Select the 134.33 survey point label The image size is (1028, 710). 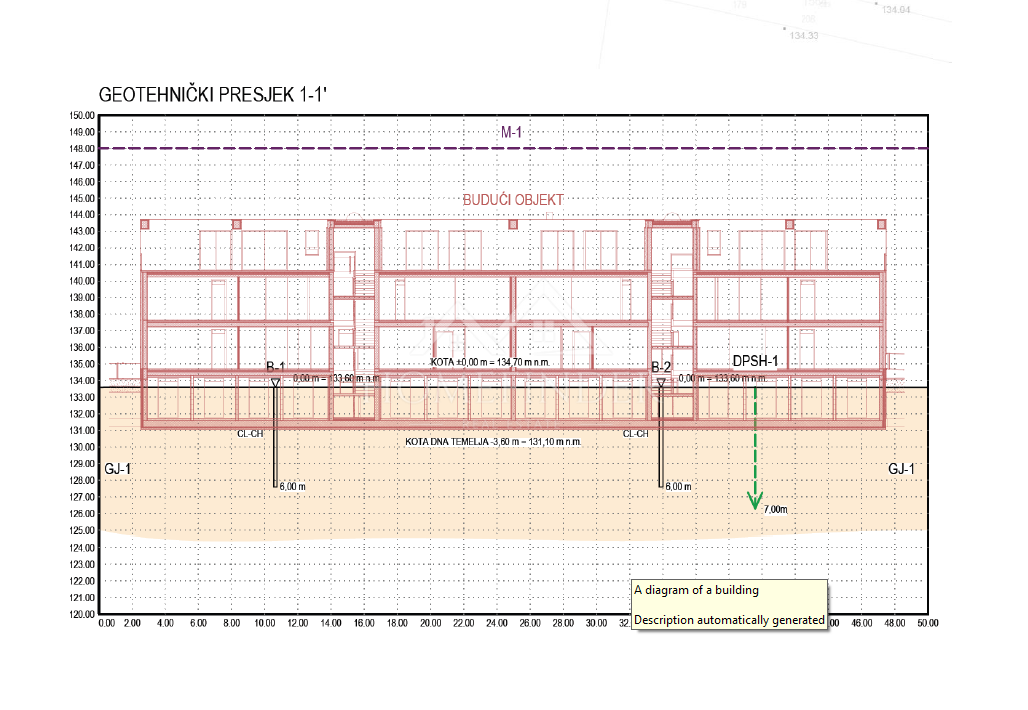click(804, 35)
